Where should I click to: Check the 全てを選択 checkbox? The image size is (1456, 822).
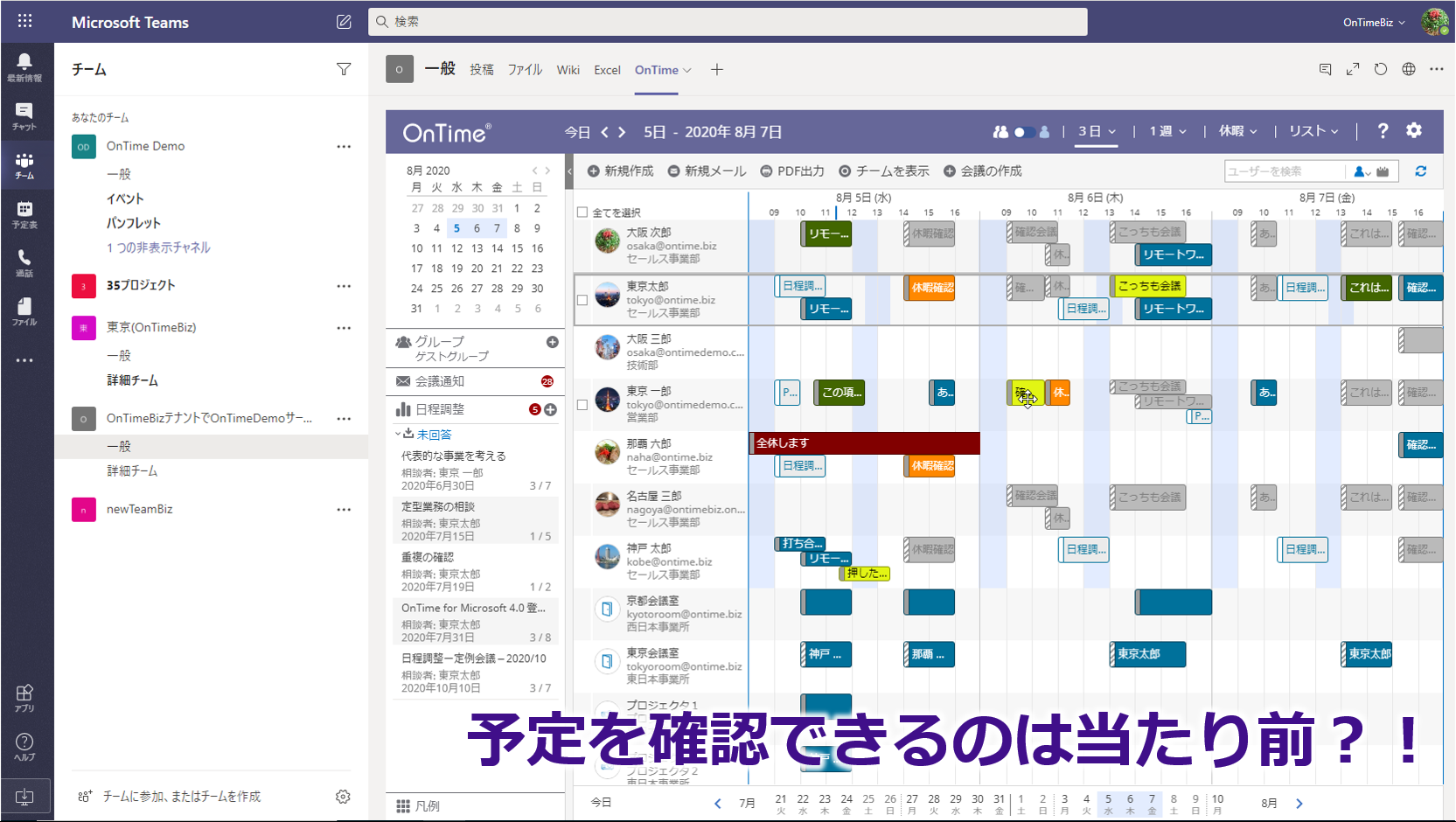(582, 212)
